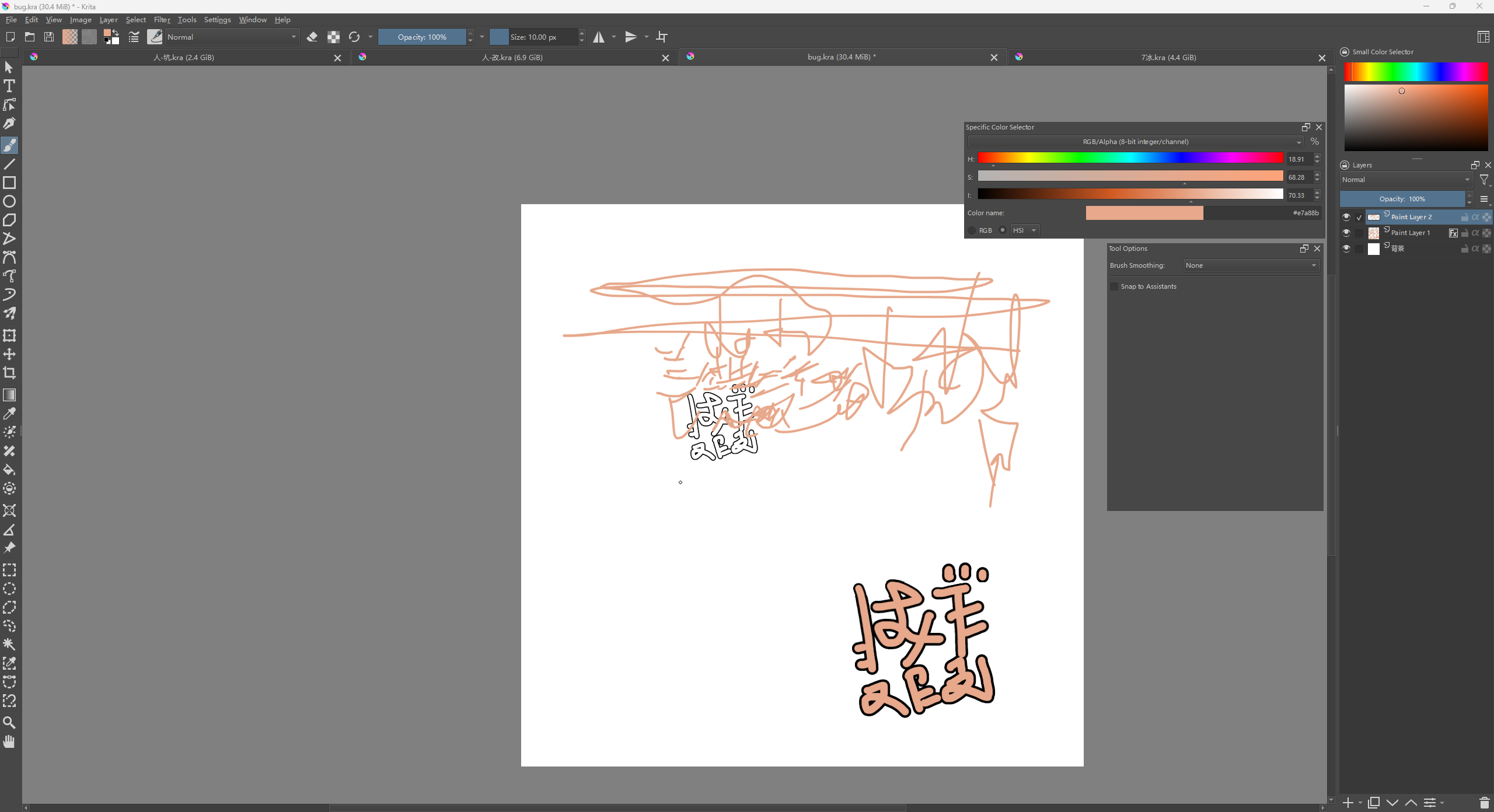Select the Zoom tool
The height and width of the screenshot is (812, 1494).
click(x=9, y=723)
